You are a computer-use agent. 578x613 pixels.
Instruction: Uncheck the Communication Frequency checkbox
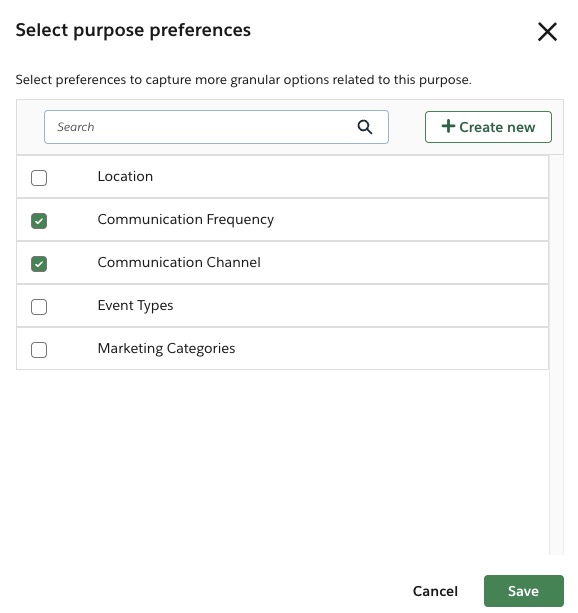click(x=39, y=221)
